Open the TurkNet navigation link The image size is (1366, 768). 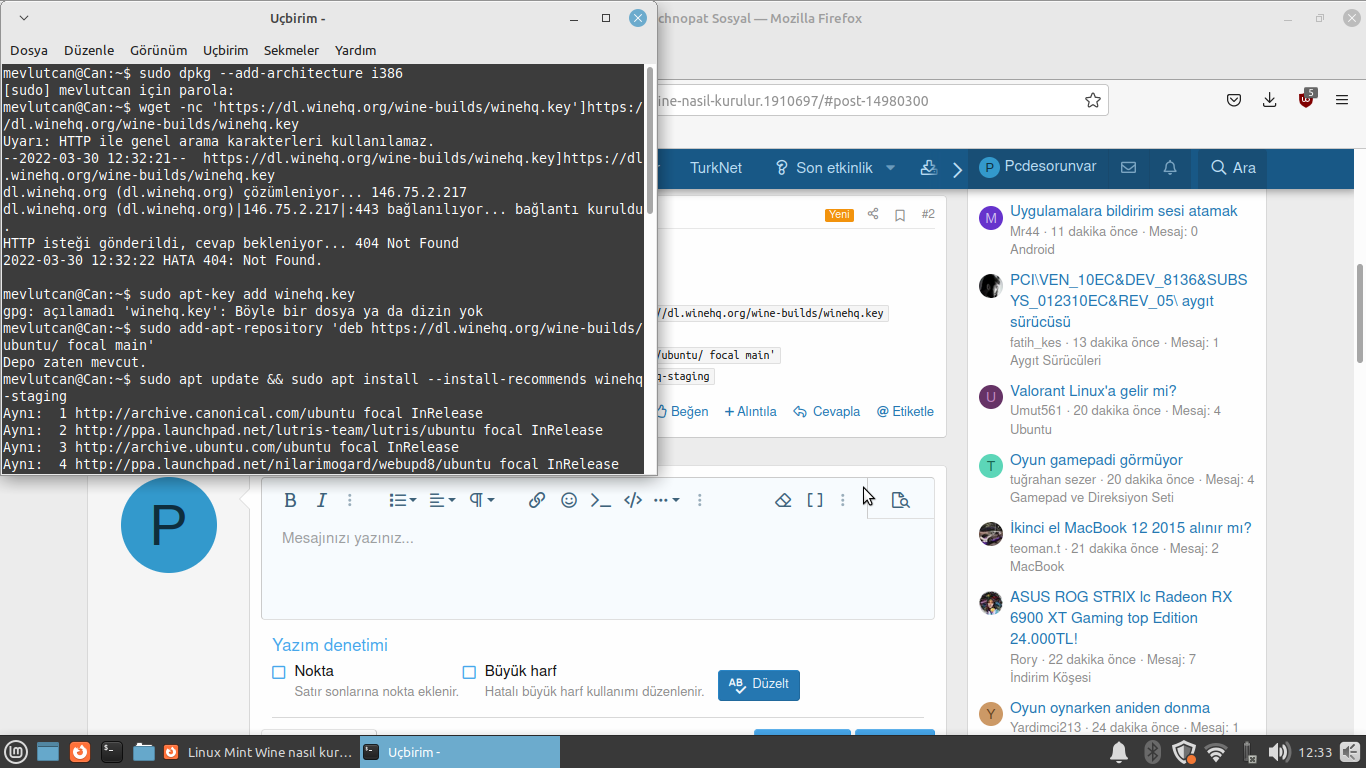coord(716,168)
